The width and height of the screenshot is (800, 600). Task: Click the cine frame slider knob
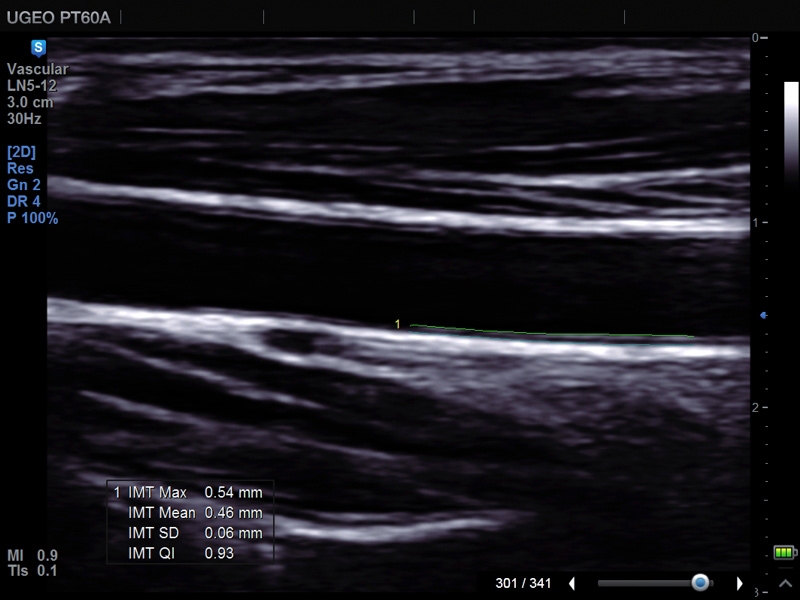click(x=700, y=582)
